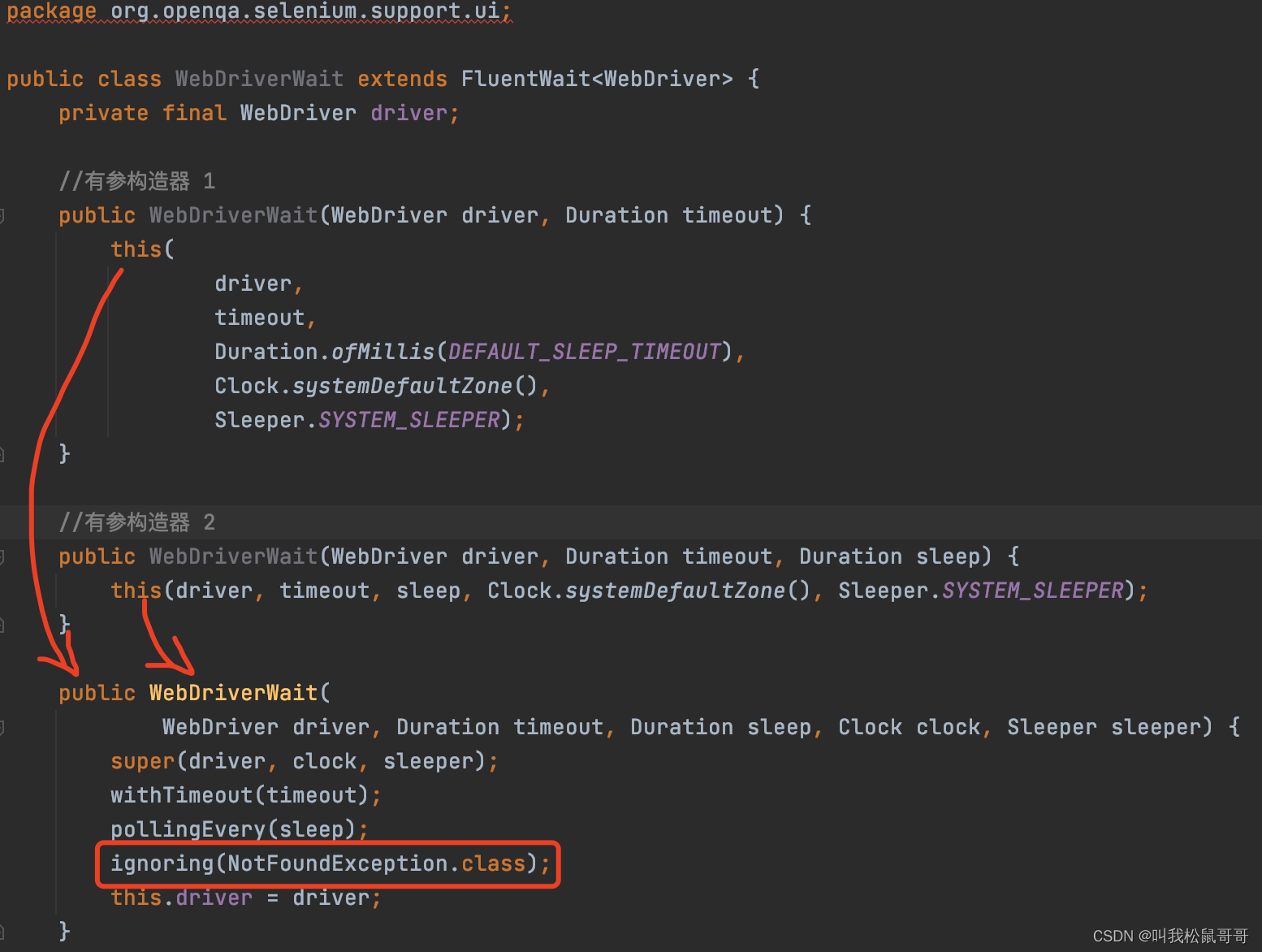1262x952 pixels.
Task: Click FluentWait<WebDriver> in the class declaration
Action: (597, 79)
